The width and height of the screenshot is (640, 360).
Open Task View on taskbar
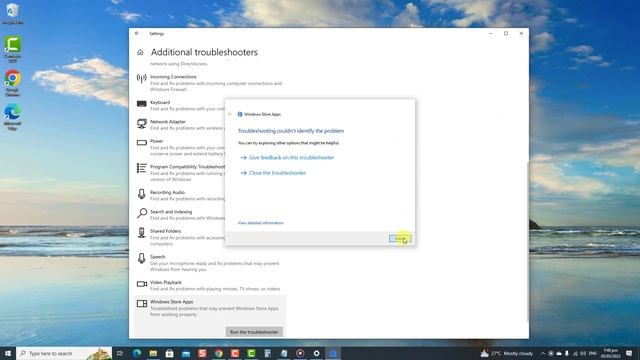[x=120, y=353]
